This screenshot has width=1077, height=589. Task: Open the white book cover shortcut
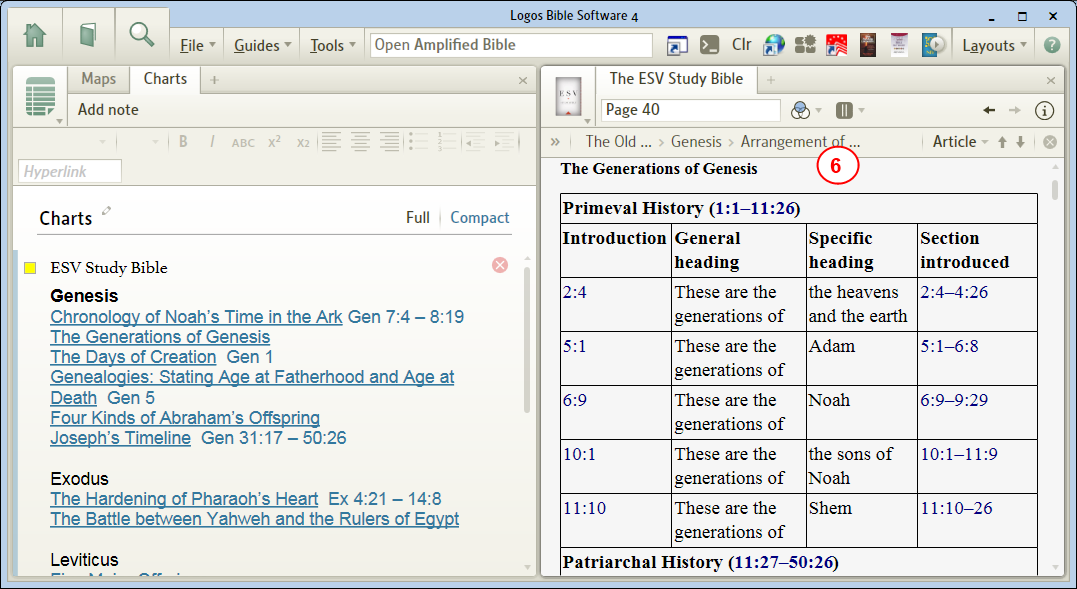click(899, 45)
